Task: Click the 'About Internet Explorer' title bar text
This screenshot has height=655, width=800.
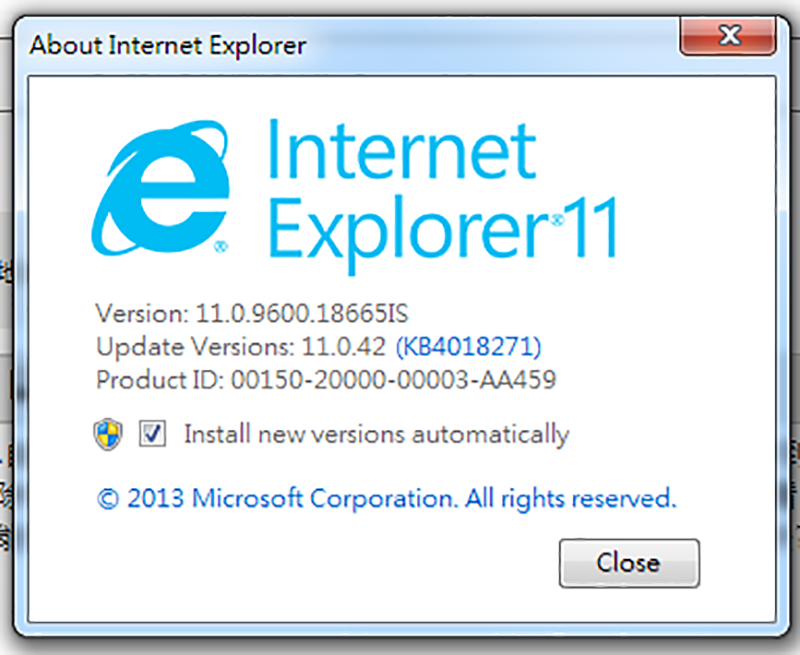Action: coord(168,45)
